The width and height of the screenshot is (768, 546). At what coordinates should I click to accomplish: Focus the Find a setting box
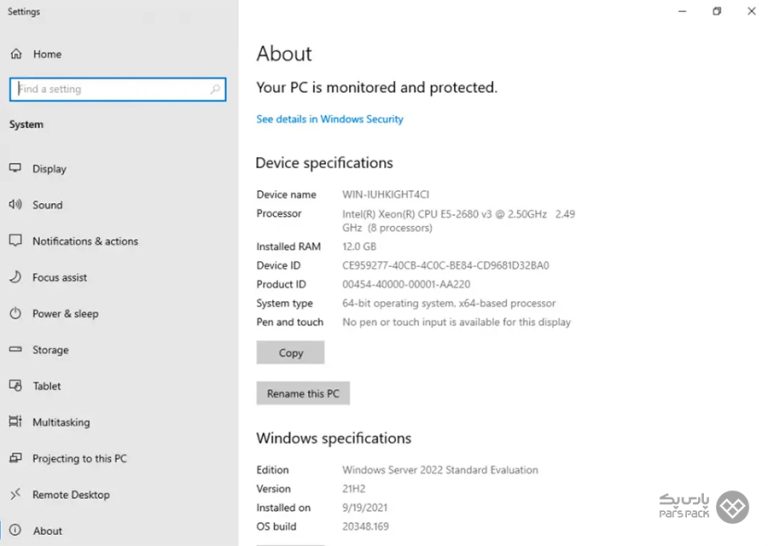(118, 89)
